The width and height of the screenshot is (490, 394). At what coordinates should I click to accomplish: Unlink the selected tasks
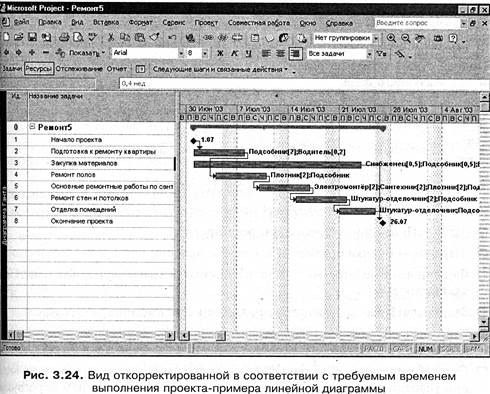click(223, 38)
